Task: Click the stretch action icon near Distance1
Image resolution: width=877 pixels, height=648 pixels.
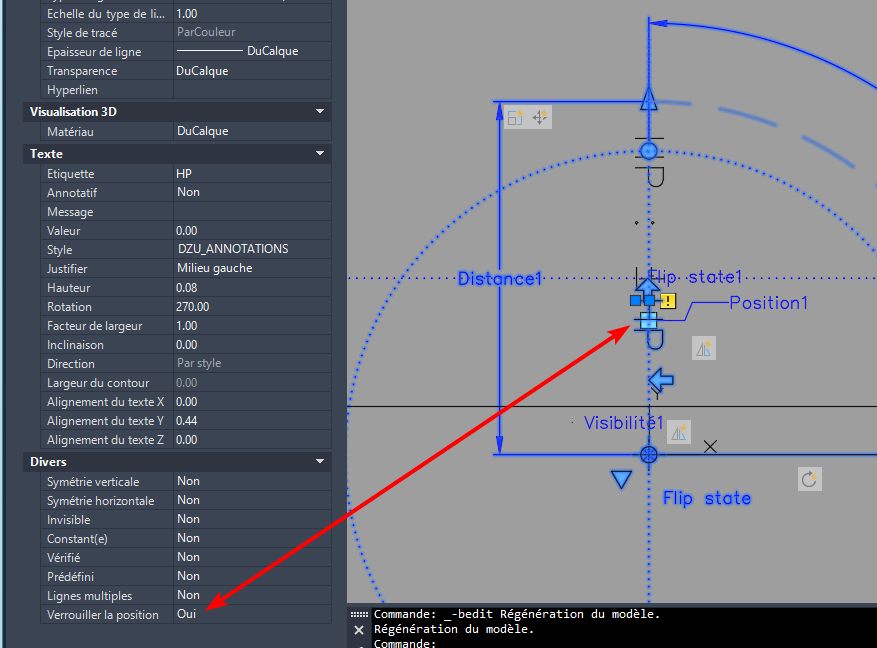Action: click(x=515, y=117)
